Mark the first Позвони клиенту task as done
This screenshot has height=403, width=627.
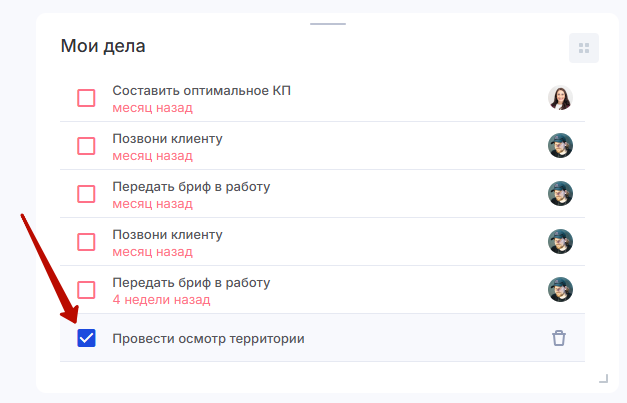click(87, 146)
